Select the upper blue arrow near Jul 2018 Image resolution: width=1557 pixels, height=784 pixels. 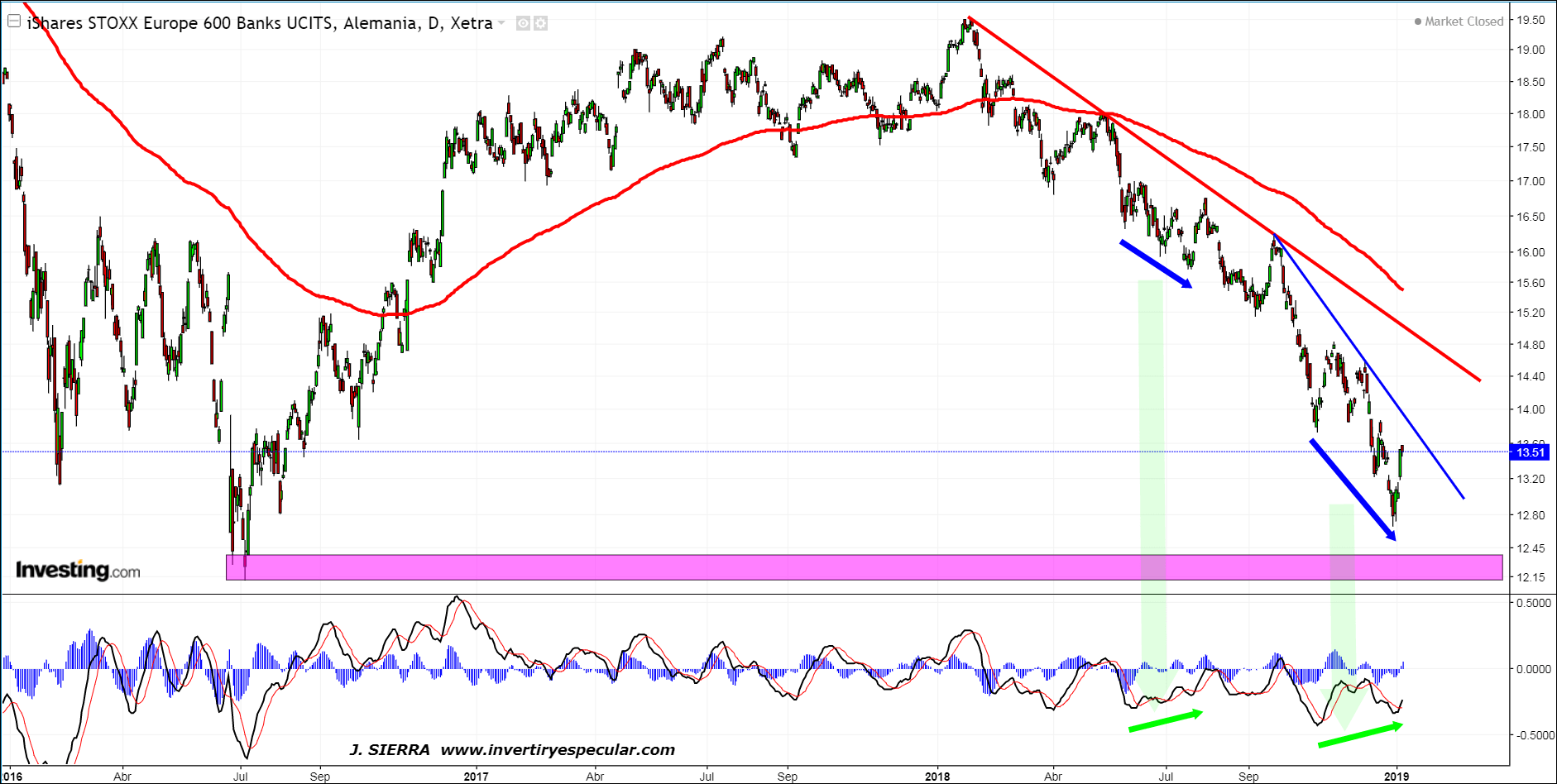1156,264
